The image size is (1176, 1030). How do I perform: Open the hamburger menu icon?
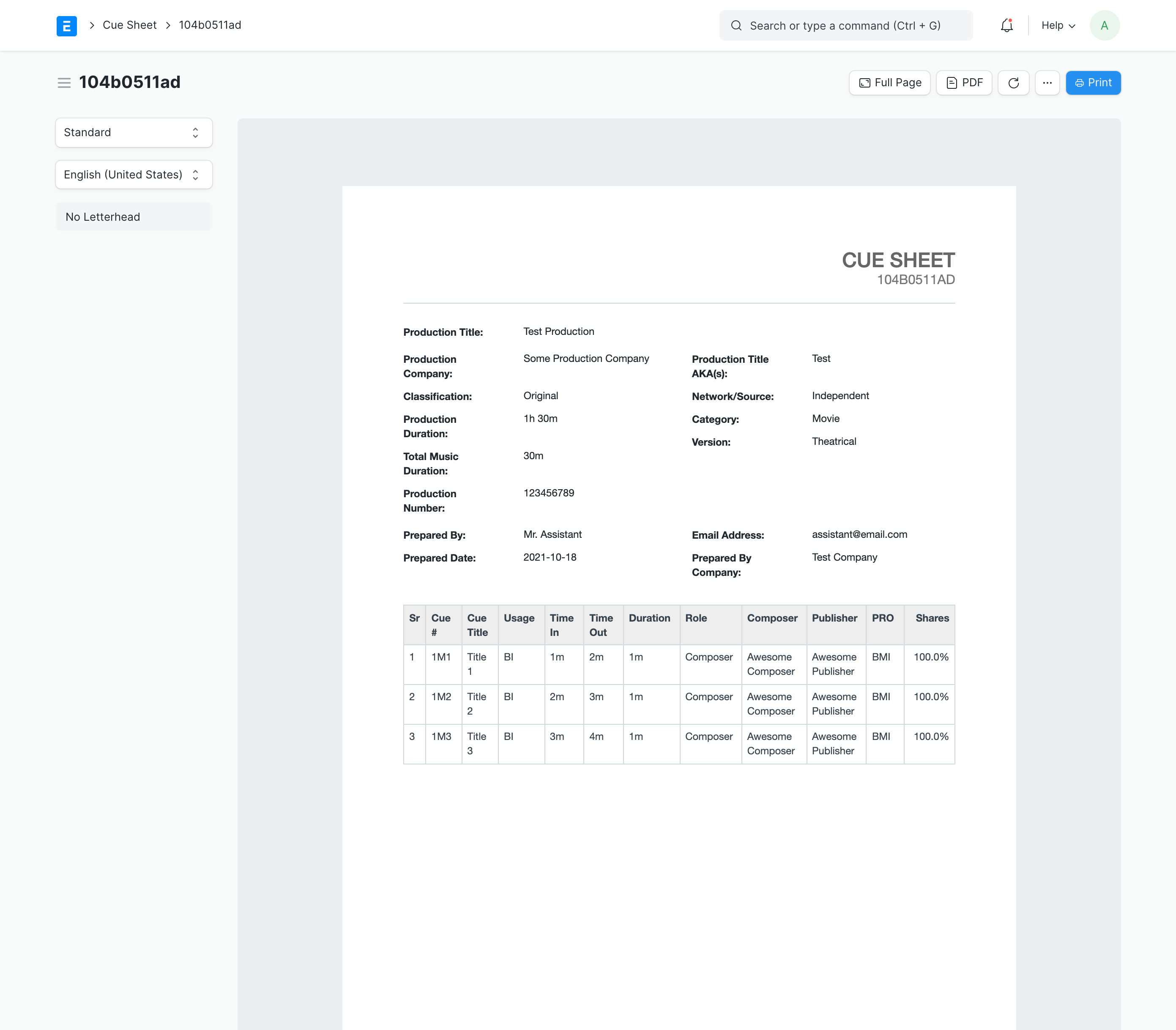63,83
